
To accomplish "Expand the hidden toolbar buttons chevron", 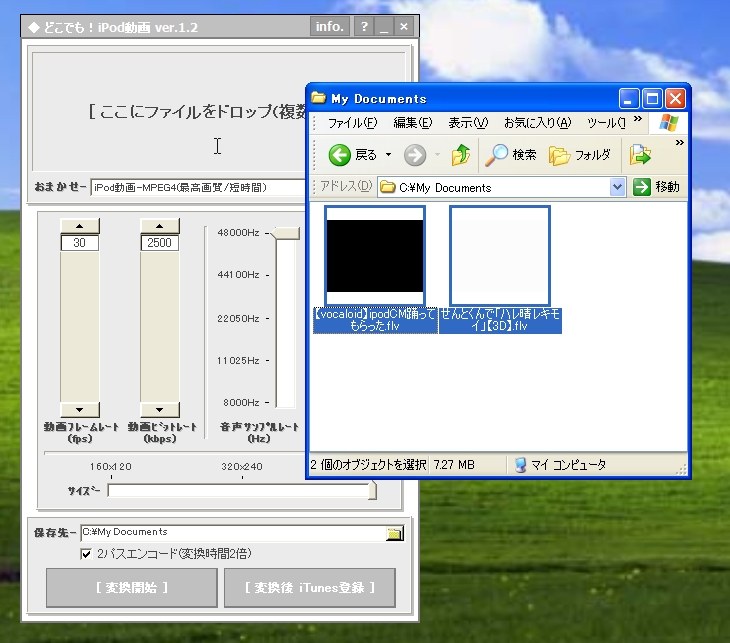I will point(679,142).
